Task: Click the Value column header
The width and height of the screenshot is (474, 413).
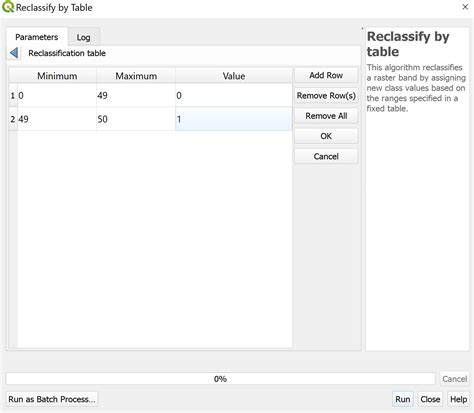Action: pyautogui.click(x=234, y=76)
